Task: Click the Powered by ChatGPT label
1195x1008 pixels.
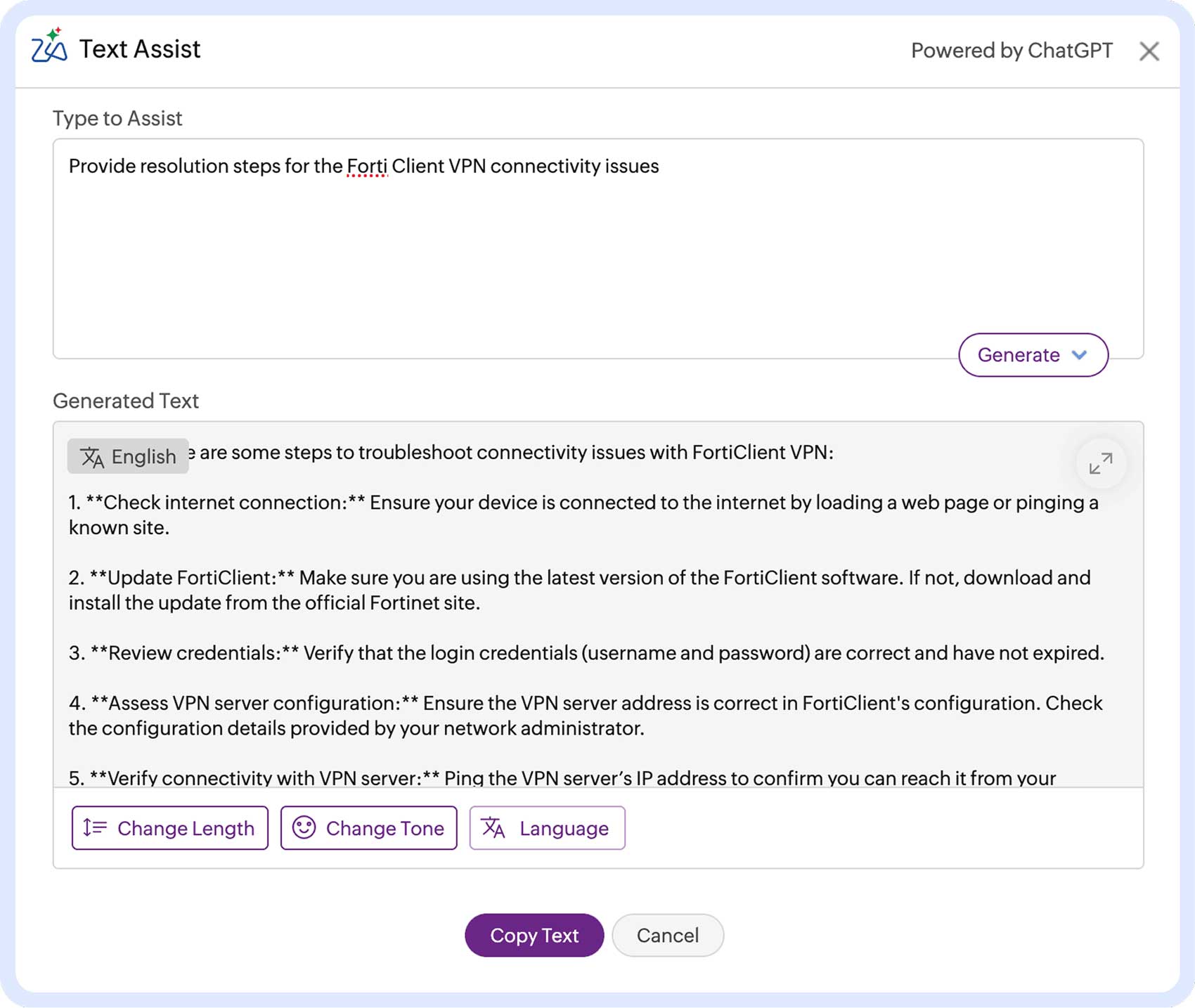Action: click(x=1012, y=51)
